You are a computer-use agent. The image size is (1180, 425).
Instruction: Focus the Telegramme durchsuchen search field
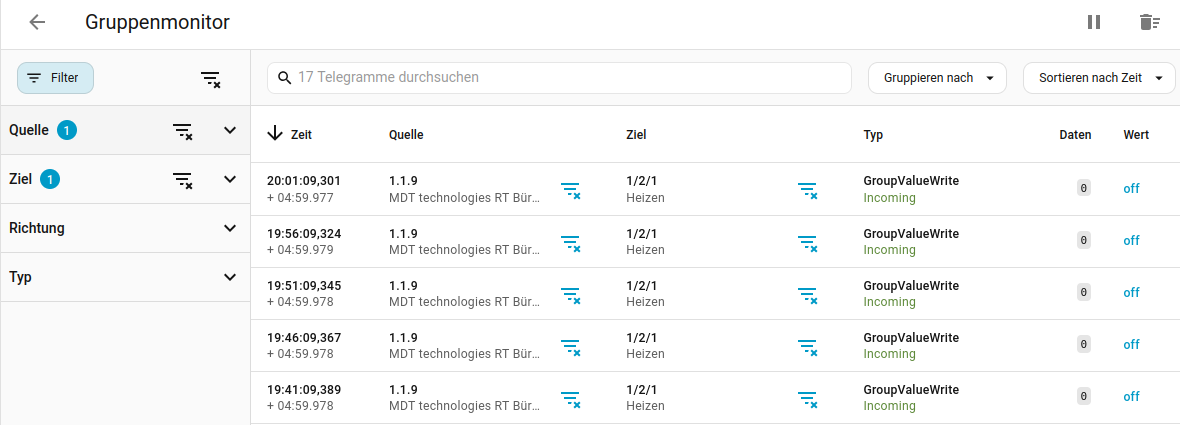pos(559,77)
